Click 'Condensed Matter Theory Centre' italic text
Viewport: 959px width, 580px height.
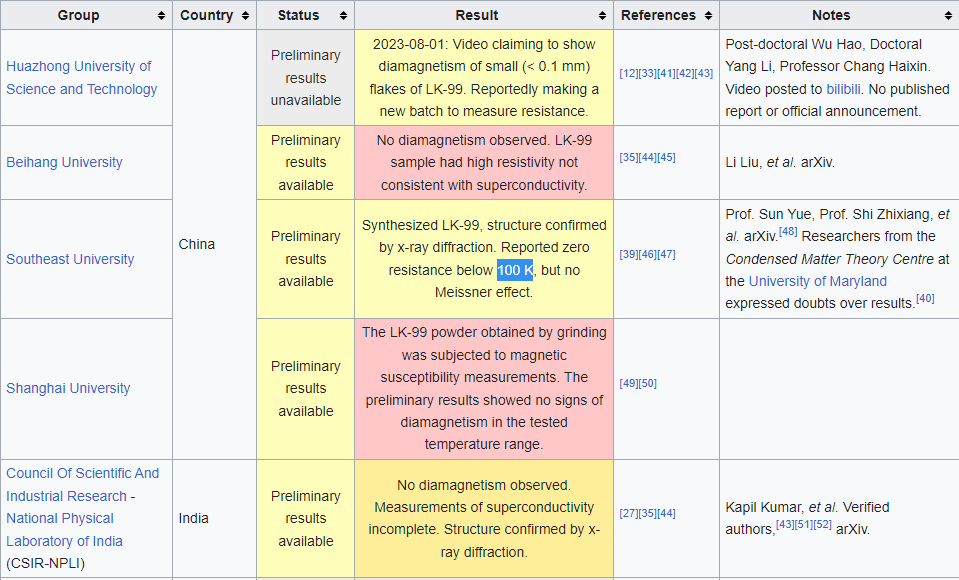pyautogui.click(x=829, y=259)
